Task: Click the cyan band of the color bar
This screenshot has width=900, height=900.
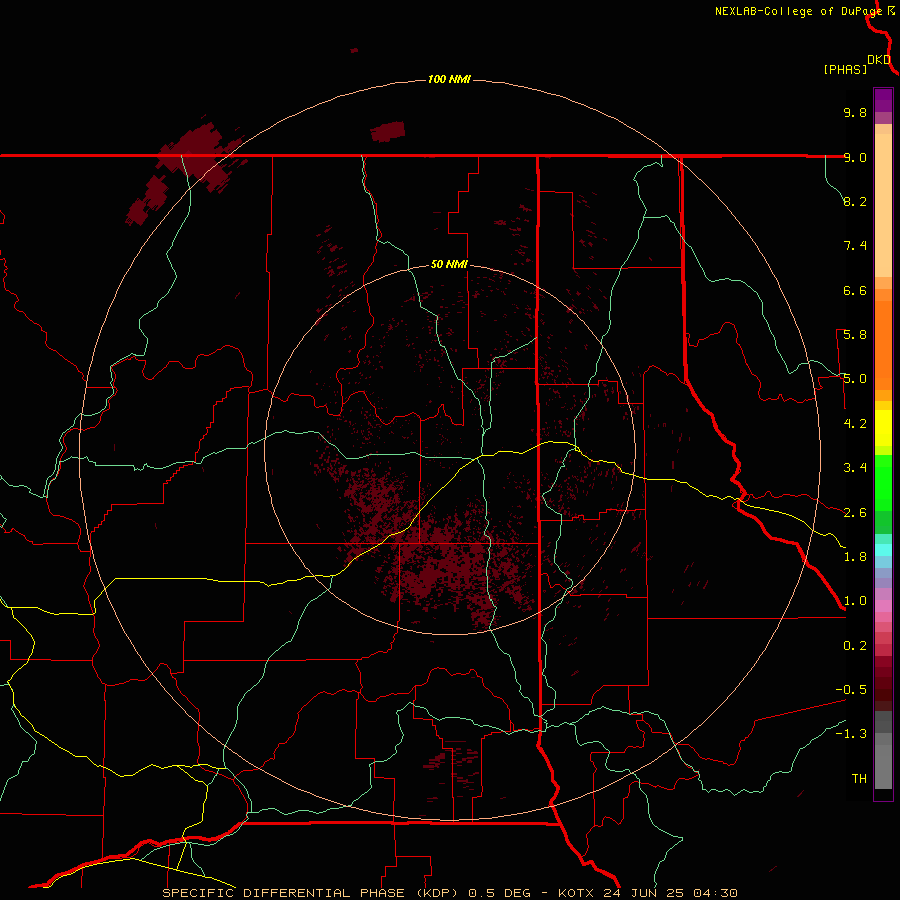Action: 883,550
